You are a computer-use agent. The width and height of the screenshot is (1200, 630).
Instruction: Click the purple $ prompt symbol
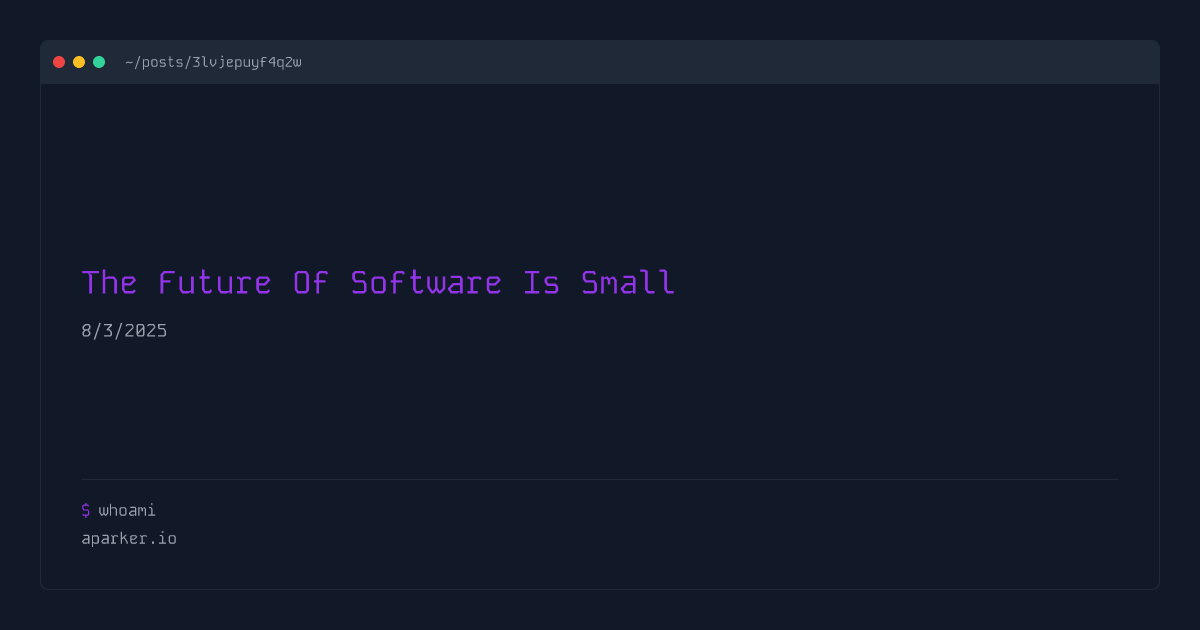click(86, 511)
